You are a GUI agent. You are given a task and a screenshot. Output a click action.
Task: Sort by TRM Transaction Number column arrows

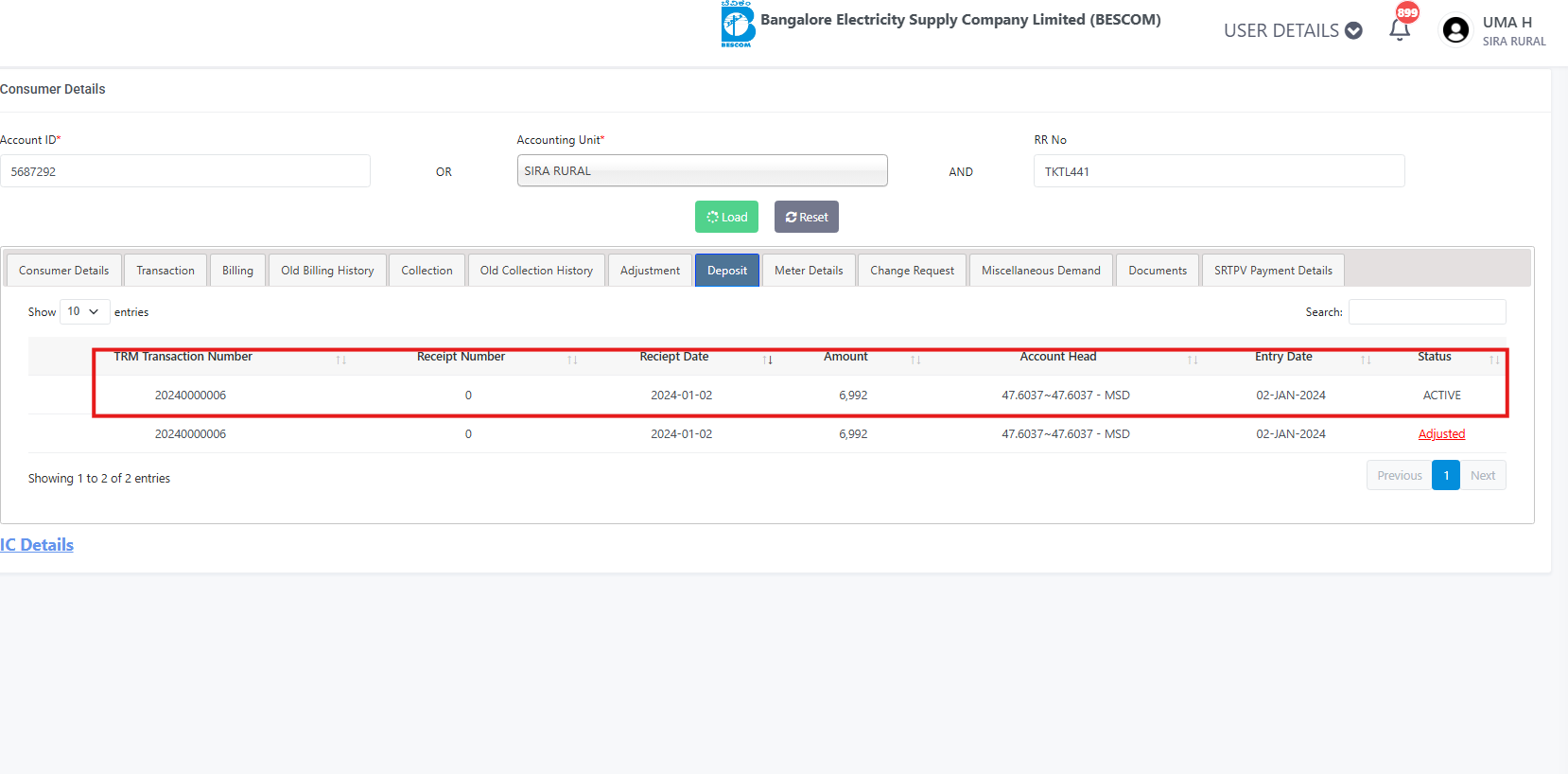pyautogui.click(x=341, y=360)
